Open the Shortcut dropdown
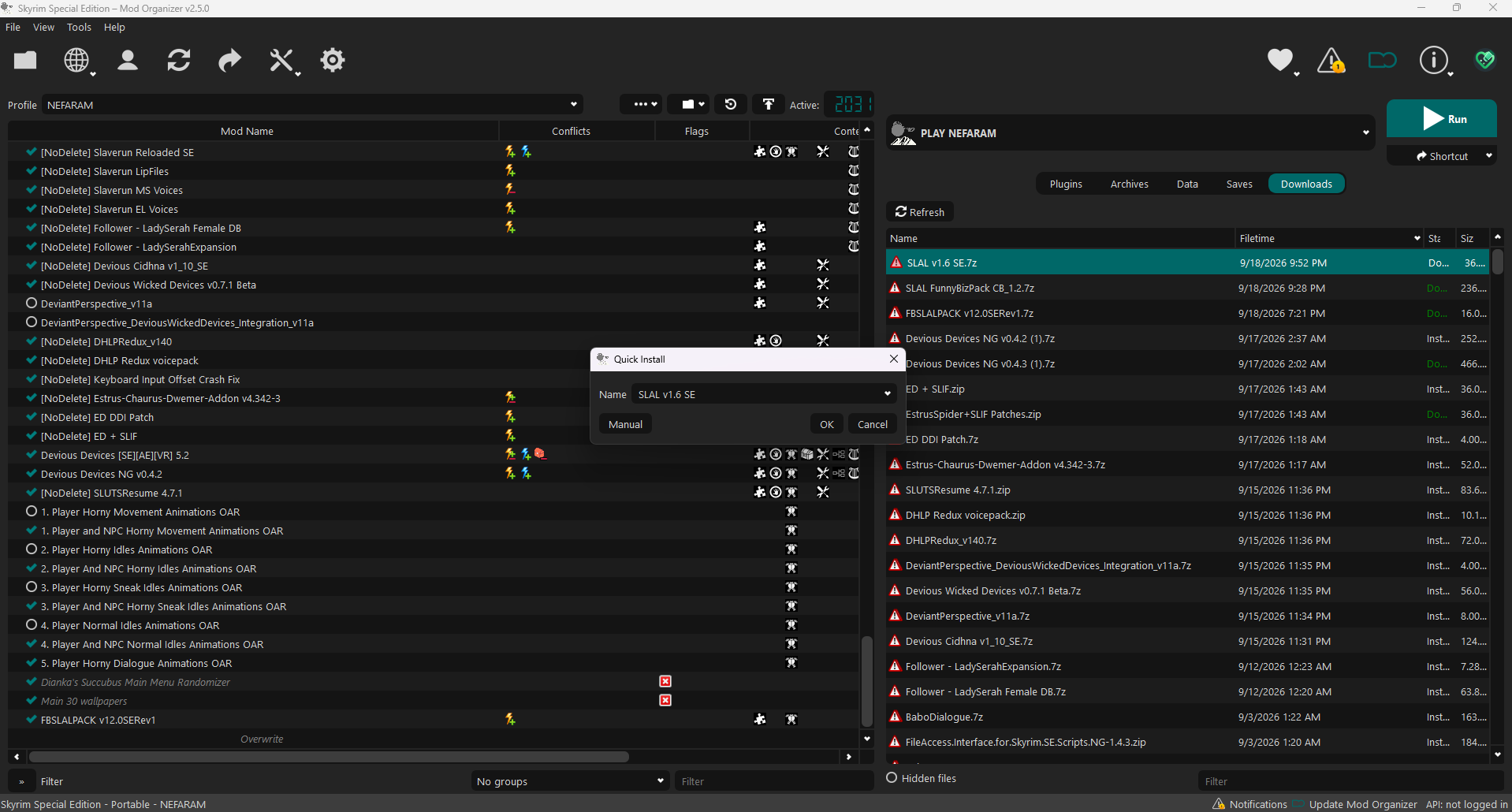This screenshot has width=1512, height=812. [1488, 156]
